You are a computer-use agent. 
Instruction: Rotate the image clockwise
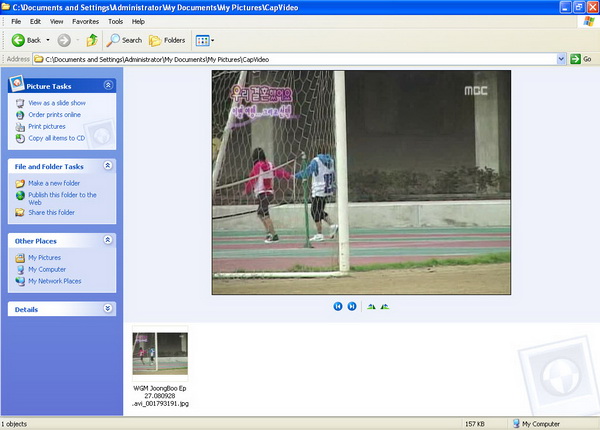(x=371, y=306)
